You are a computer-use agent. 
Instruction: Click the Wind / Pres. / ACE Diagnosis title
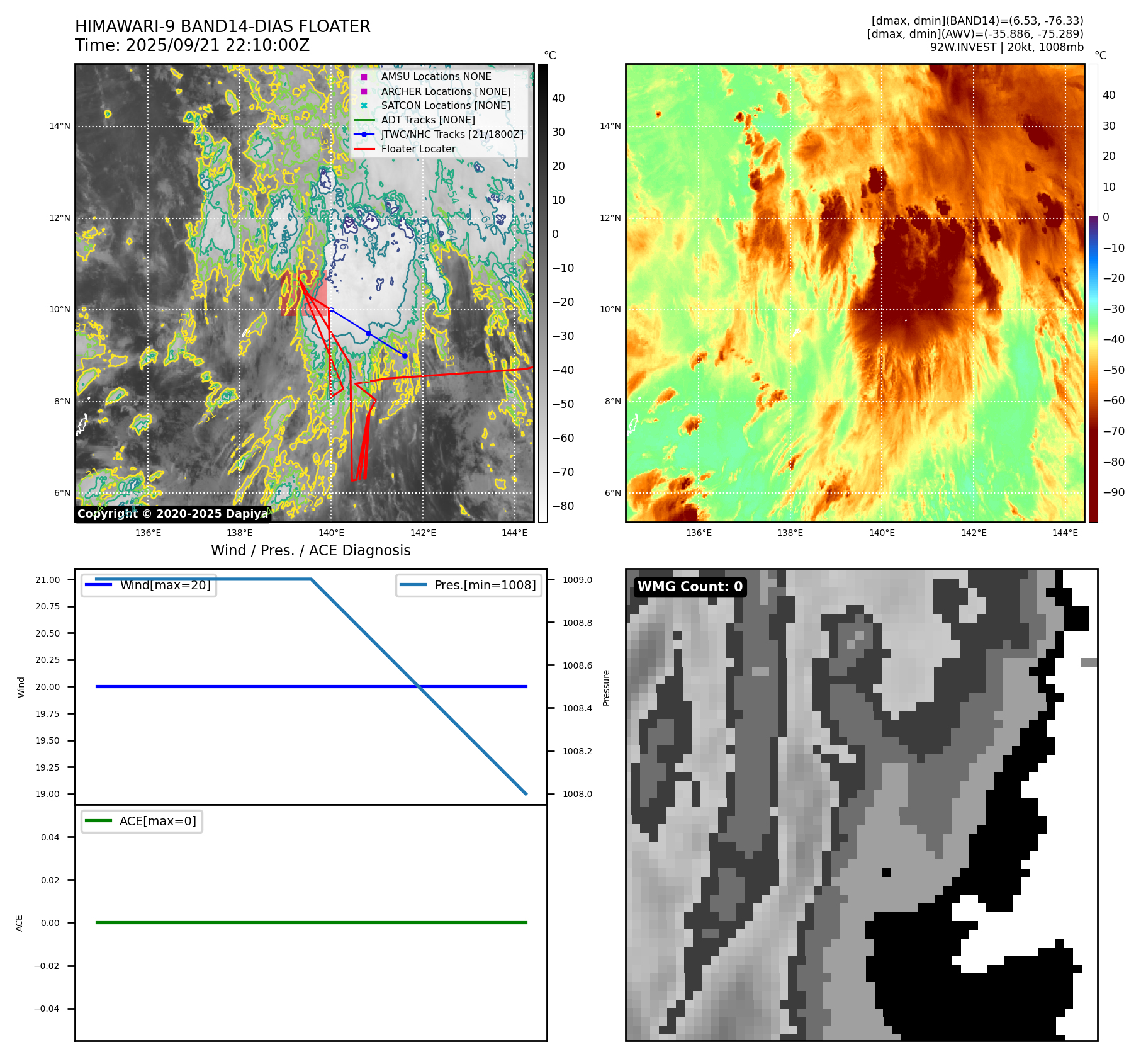[x=311, y=550]
